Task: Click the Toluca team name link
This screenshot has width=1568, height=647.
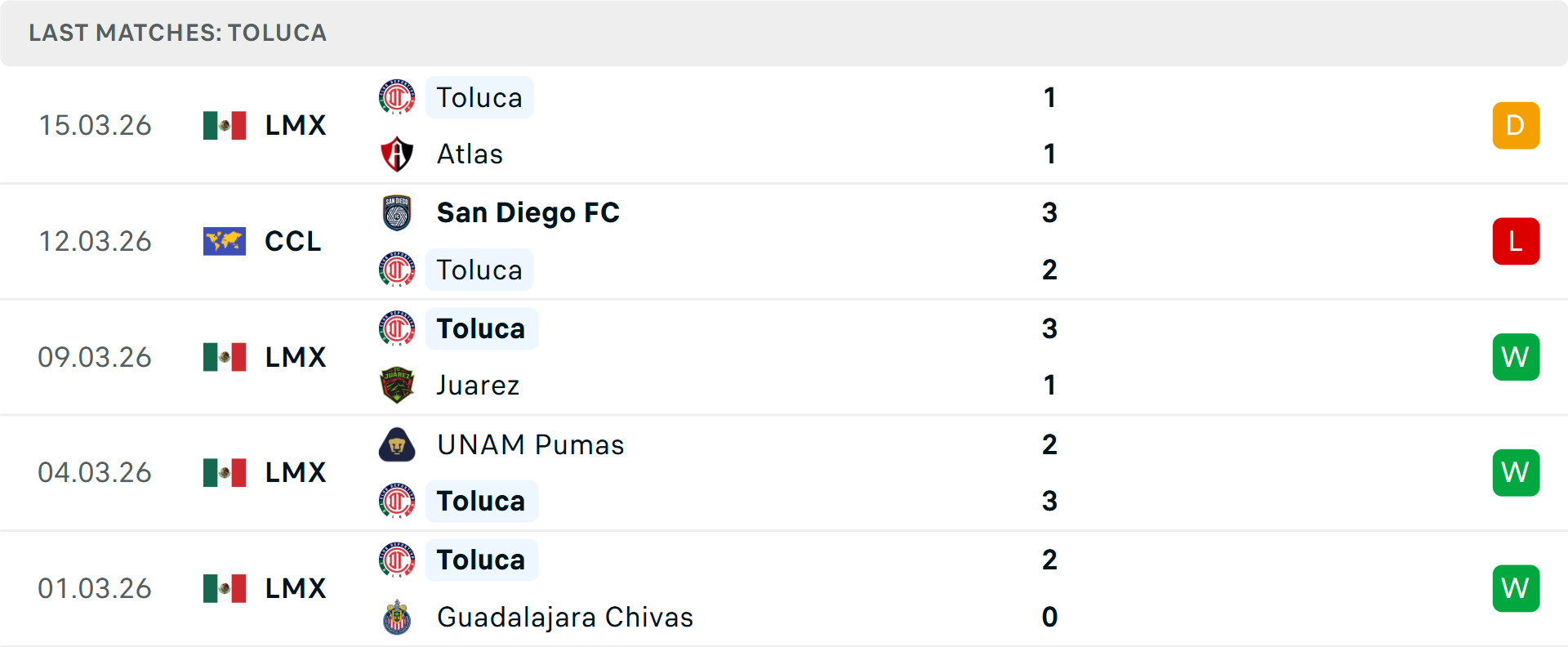Action: 479,97
